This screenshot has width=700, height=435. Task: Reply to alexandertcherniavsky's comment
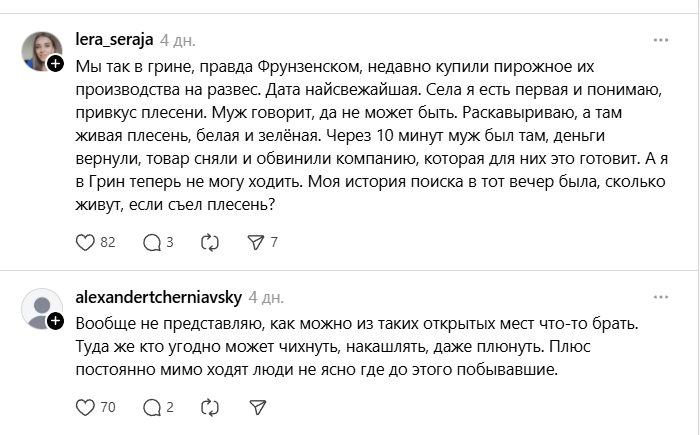(152, 407)
